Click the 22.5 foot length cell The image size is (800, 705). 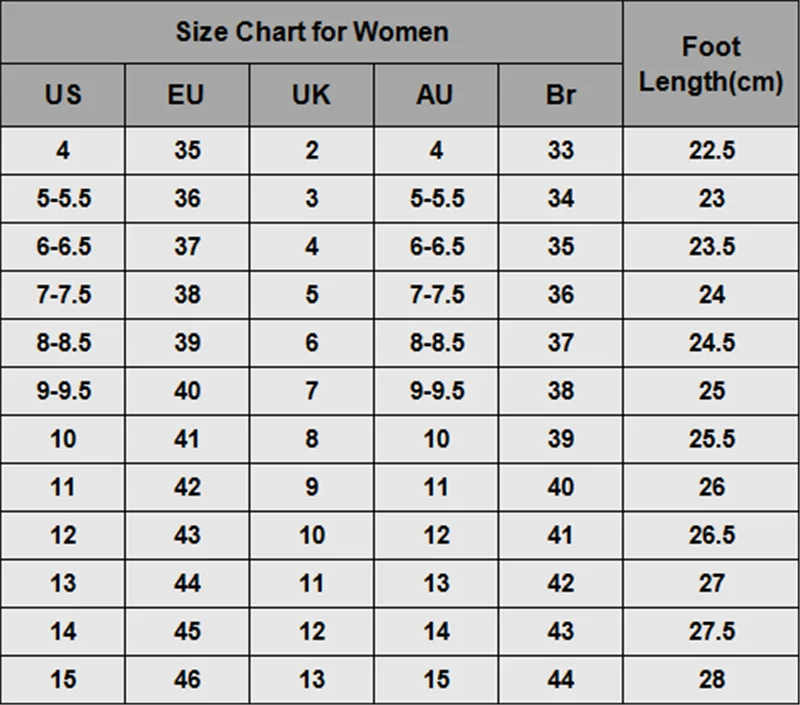coord(712,150)
